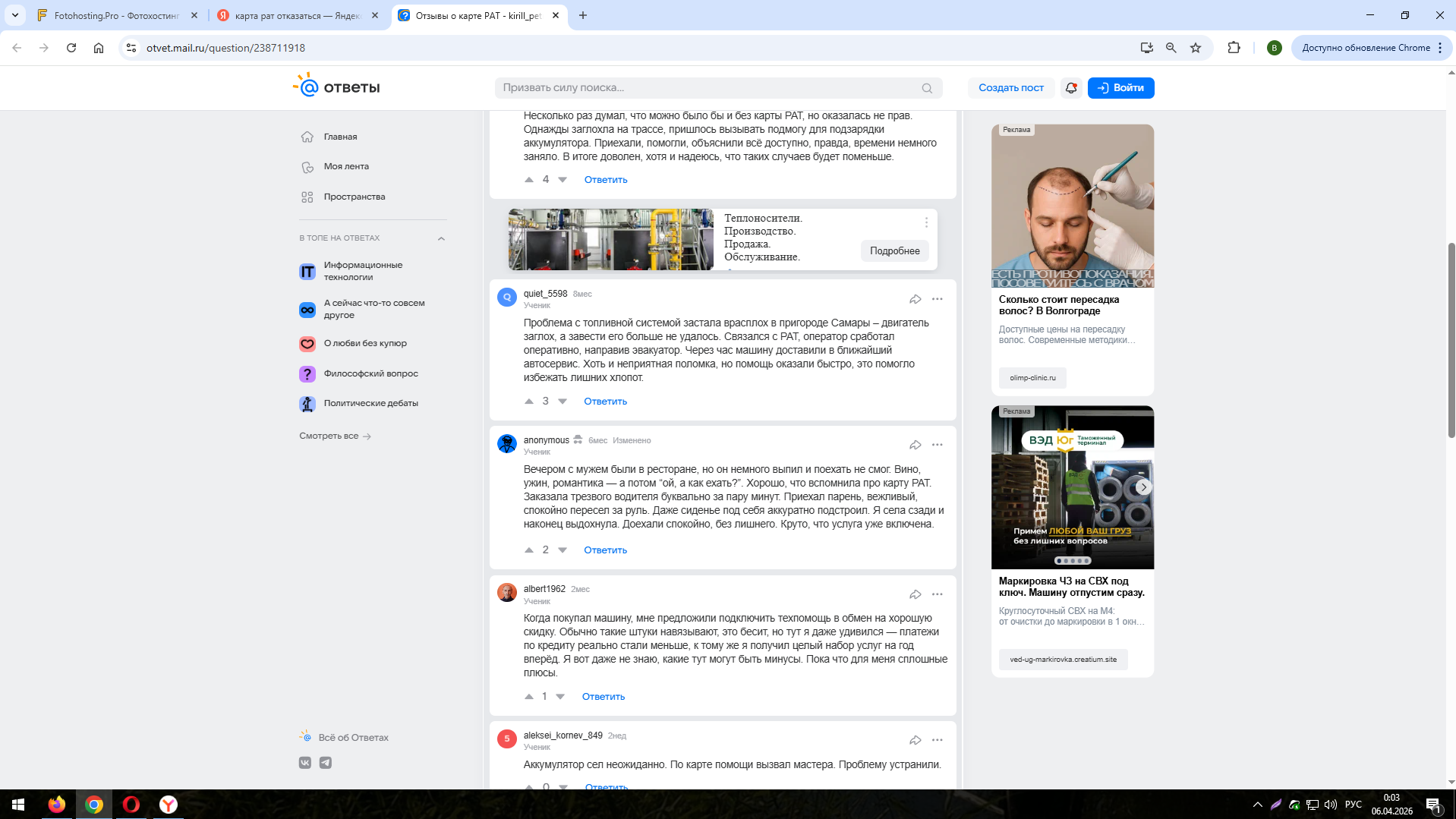Open Chrome extensions puzzle icon
This screenshot has width=1456, height=819.
[x=1234, y=48]
